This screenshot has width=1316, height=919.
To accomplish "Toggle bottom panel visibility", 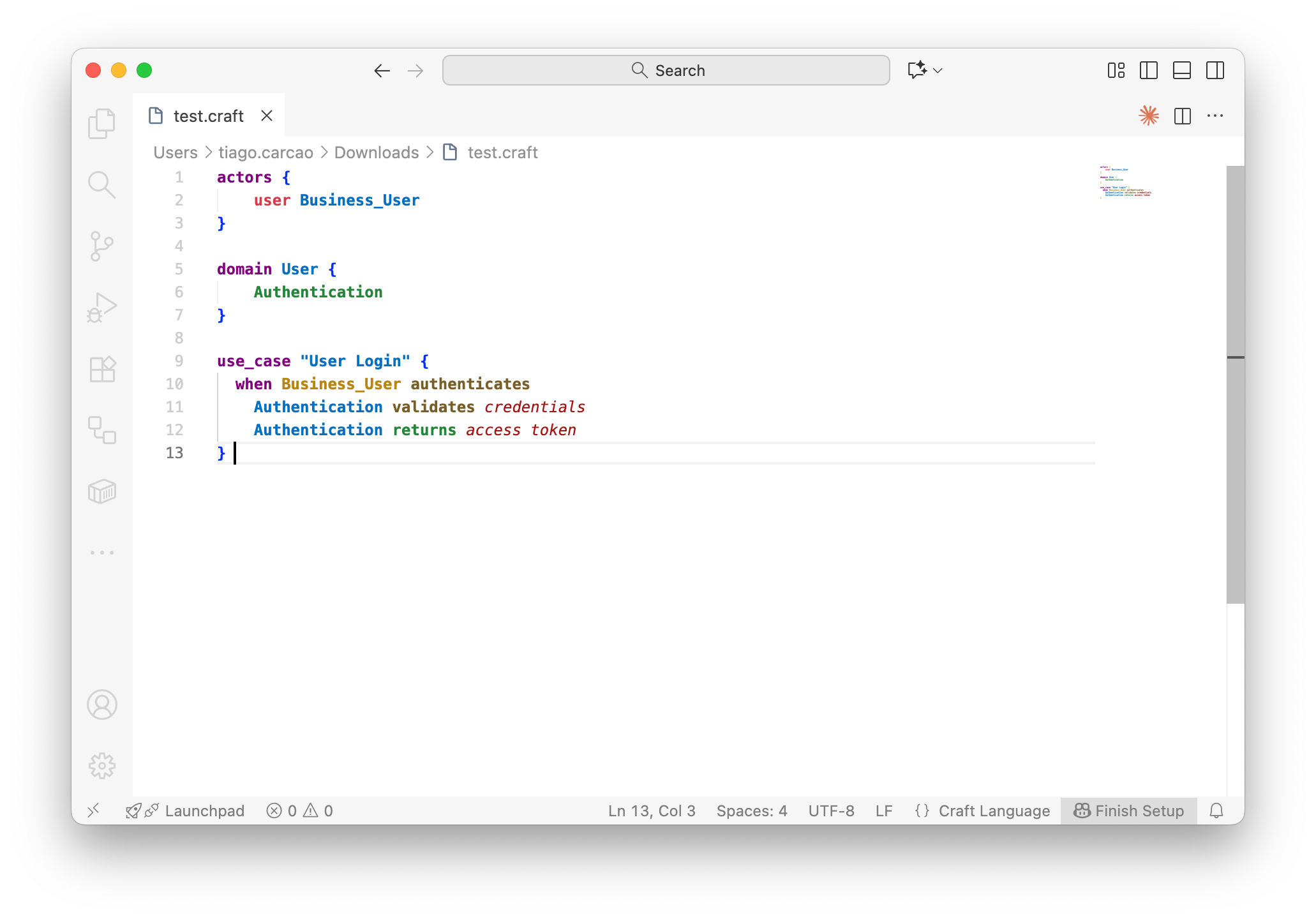I will click(1182, 70).
